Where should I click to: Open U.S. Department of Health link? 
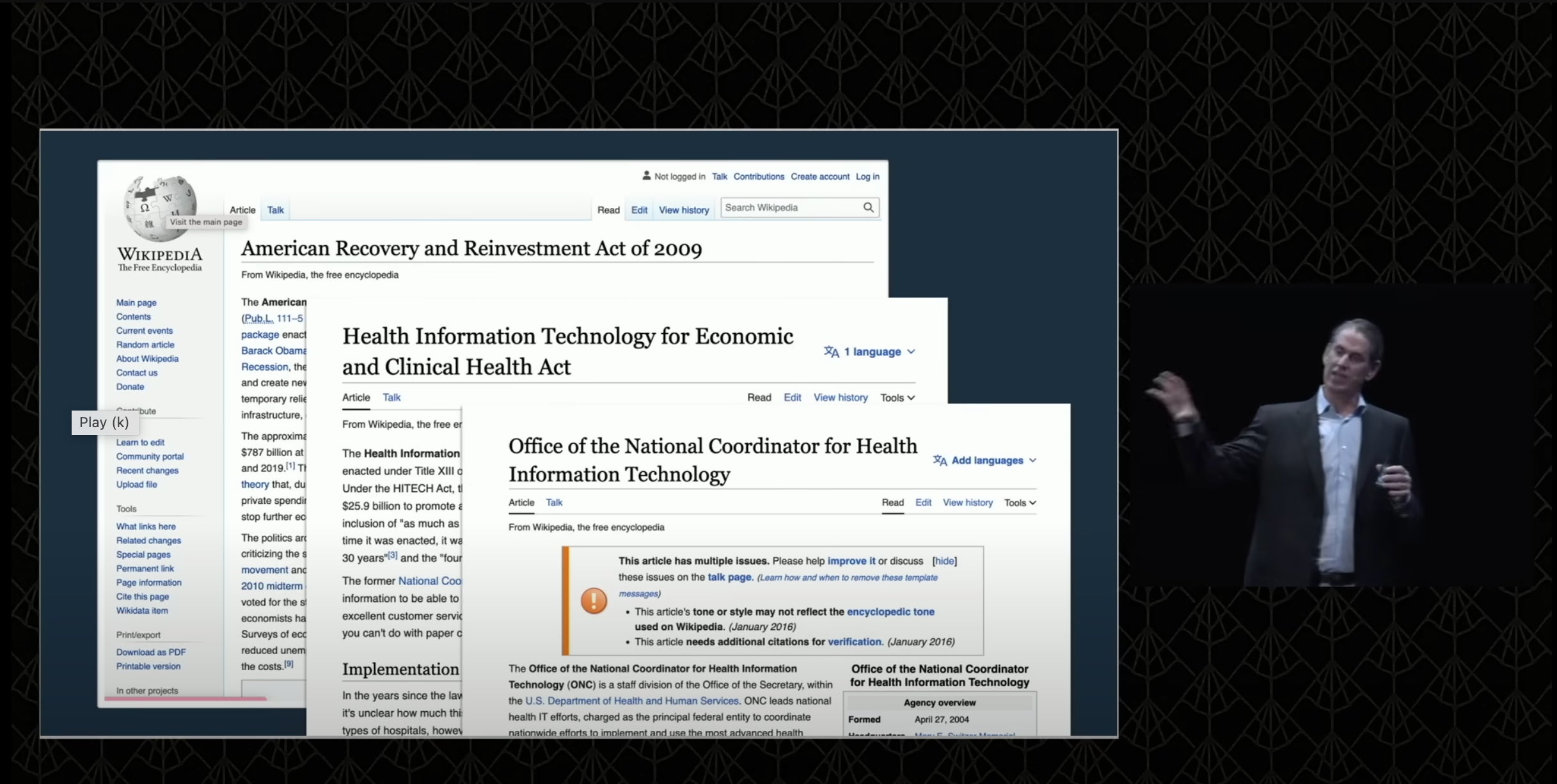pyautogui.click(x=631, y=701)
